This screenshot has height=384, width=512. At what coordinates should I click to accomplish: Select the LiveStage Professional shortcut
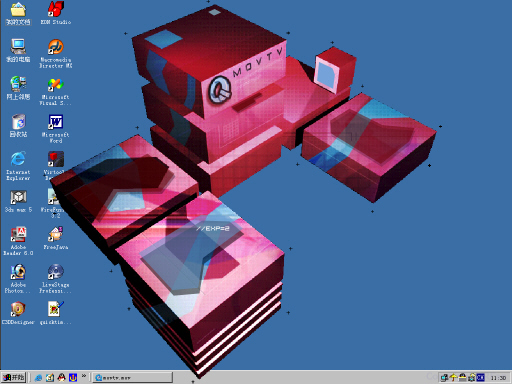point(55,279)
